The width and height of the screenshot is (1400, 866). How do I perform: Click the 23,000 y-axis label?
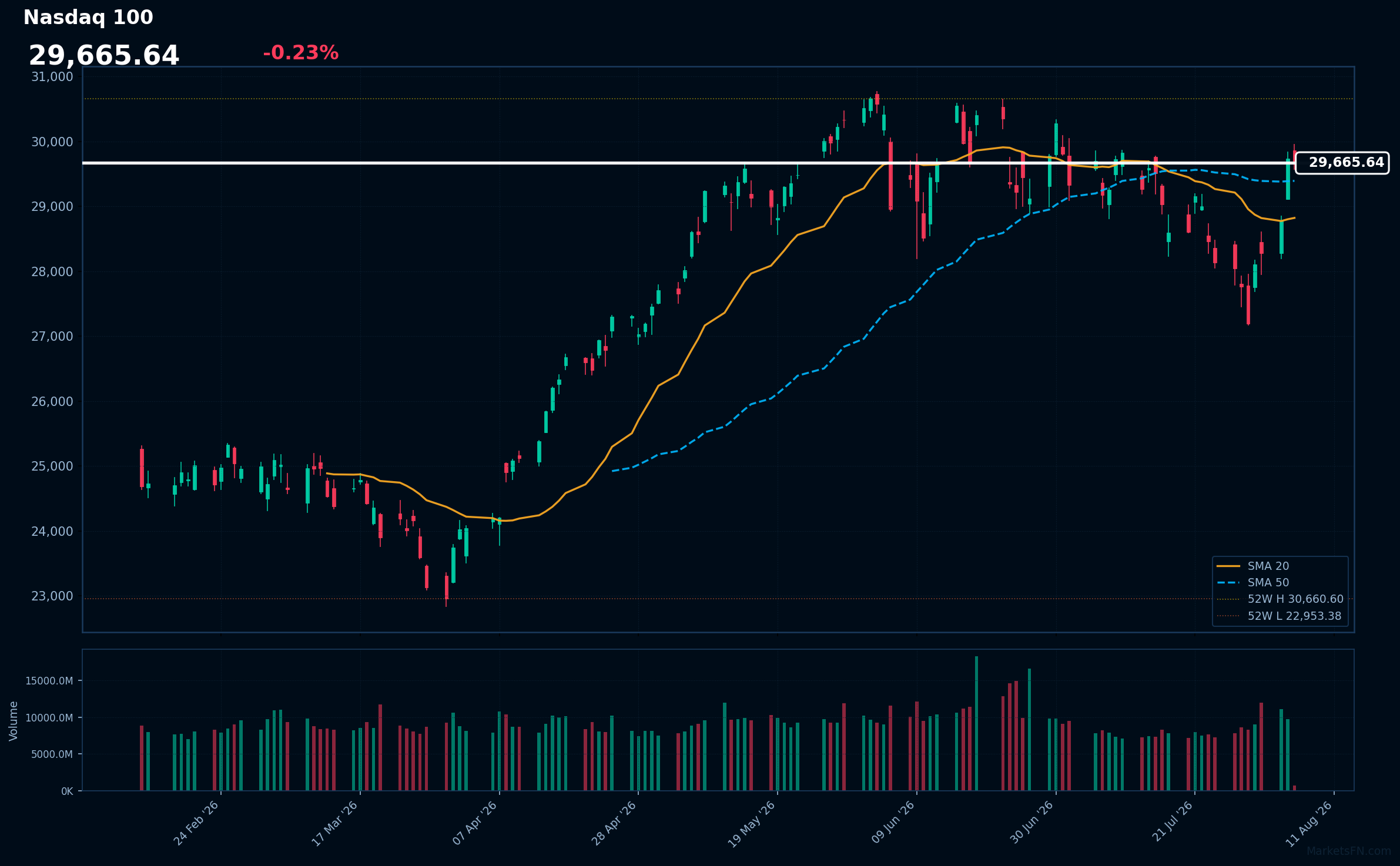point(52,596)
